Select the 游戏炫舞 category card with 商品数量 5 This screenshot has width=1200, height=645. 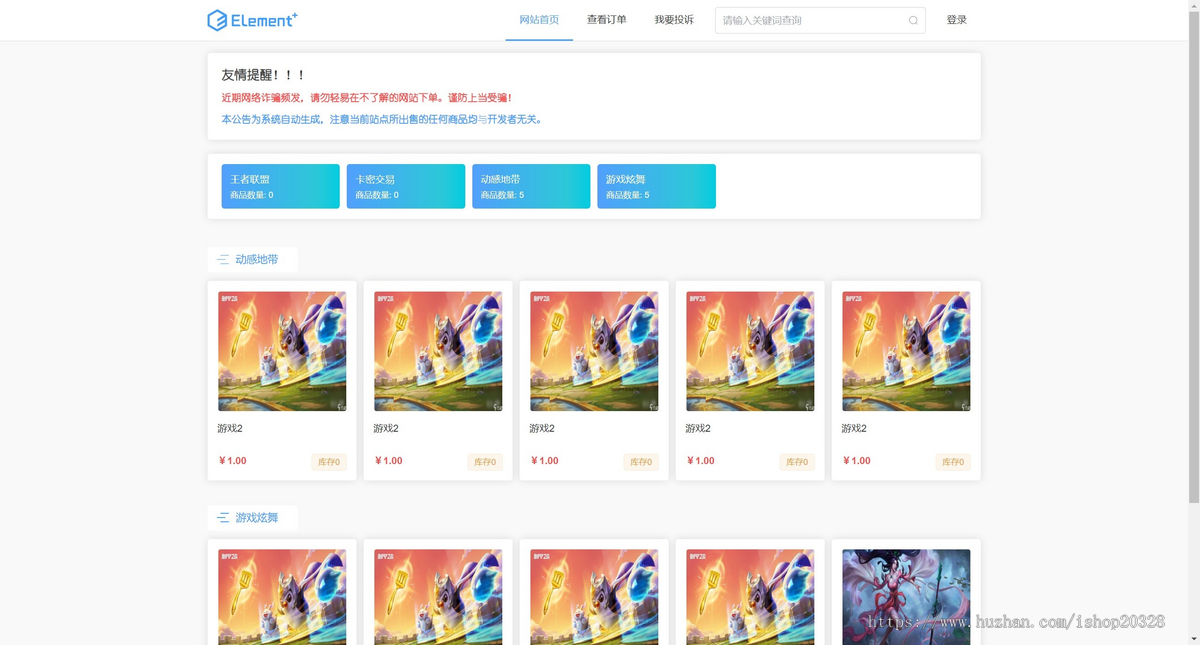(656, 186)
